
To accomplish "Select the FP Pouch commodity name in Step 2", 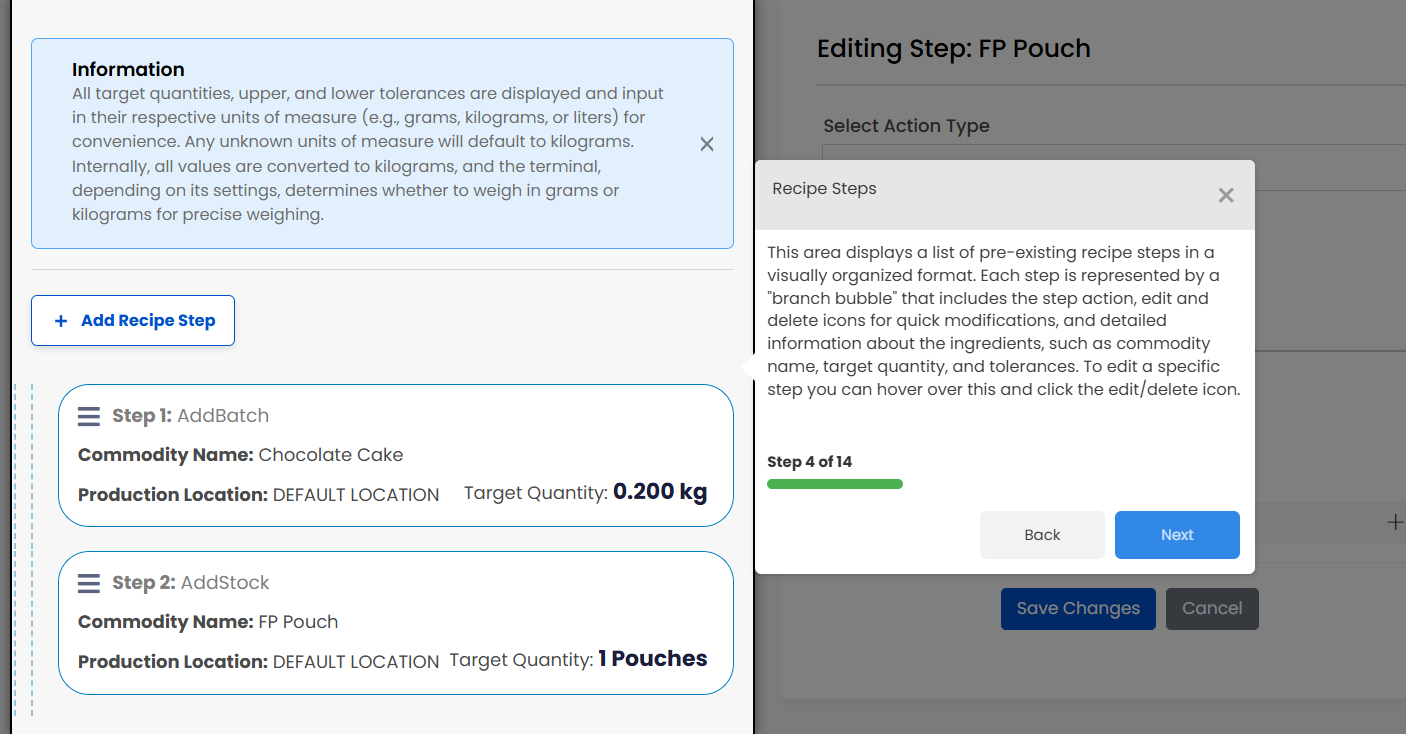I will (298, 622).
